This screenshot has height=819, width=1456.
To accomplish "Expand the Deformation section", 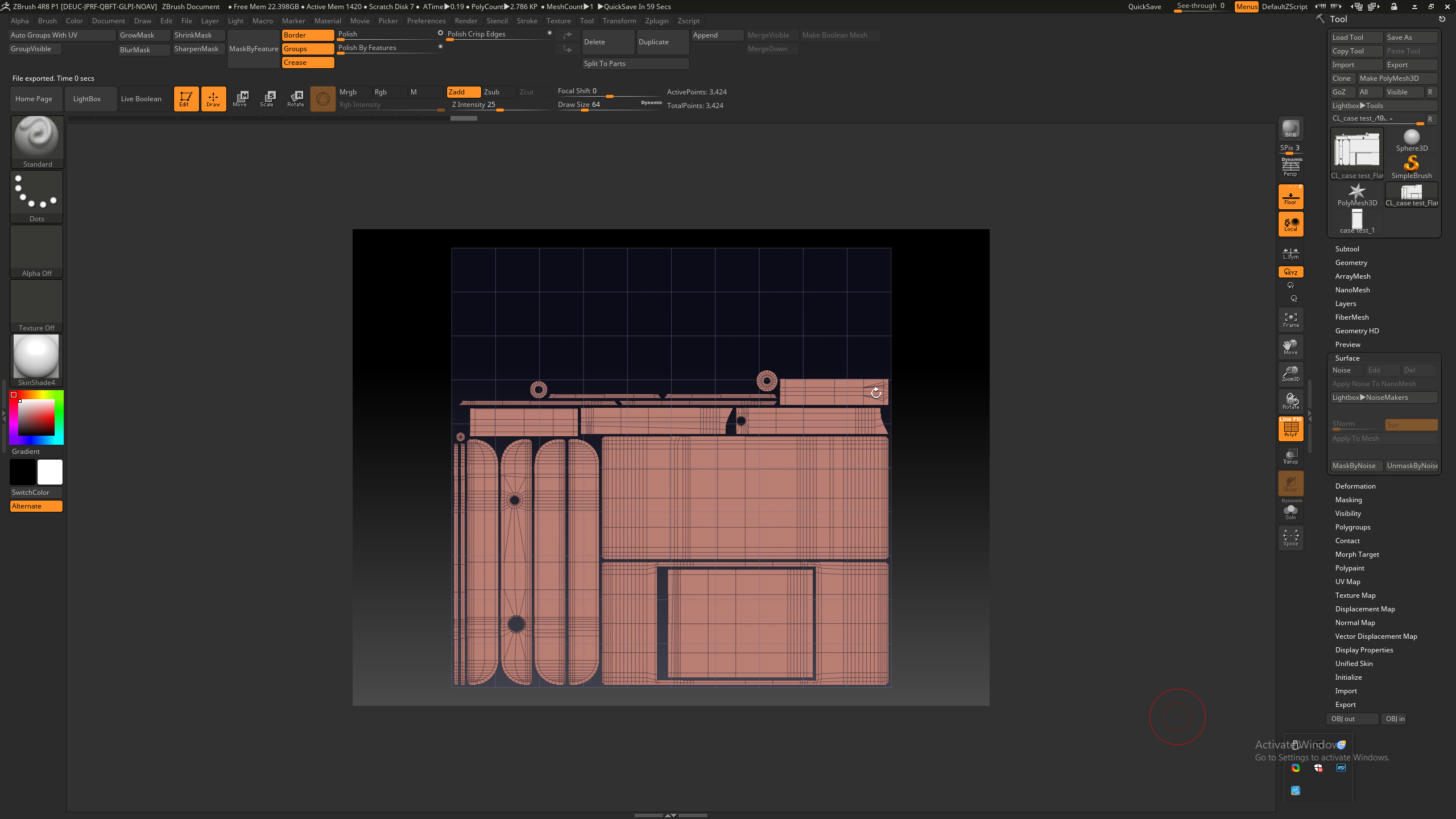I will (1355, 486).
